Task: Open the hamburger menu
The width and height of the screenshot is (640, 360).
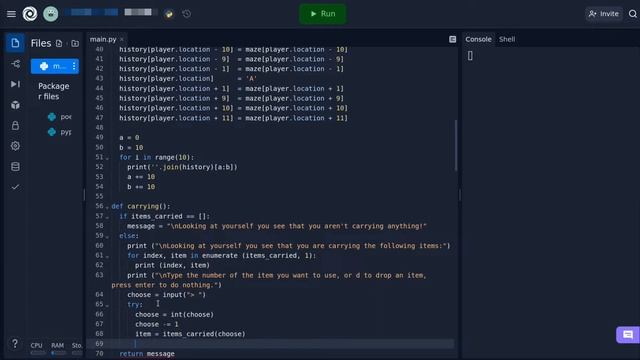Action: 11,14
